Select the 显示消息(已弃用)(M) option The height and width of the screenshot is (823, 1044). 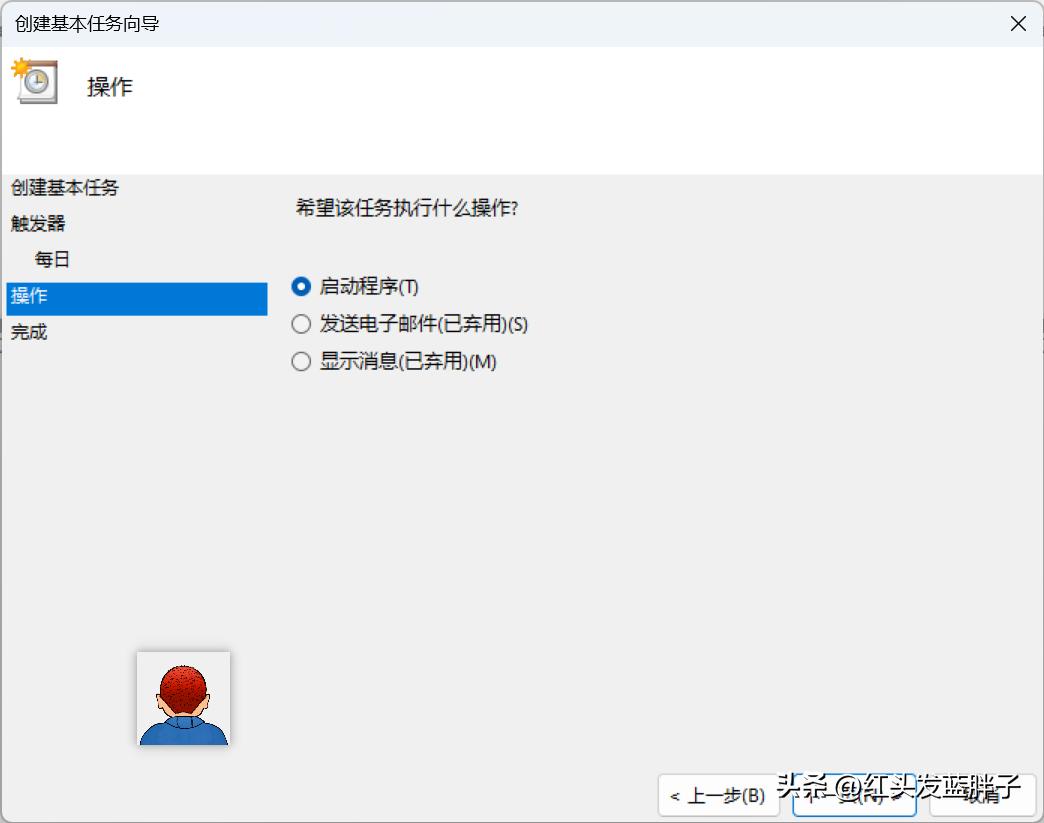(301, 361)
